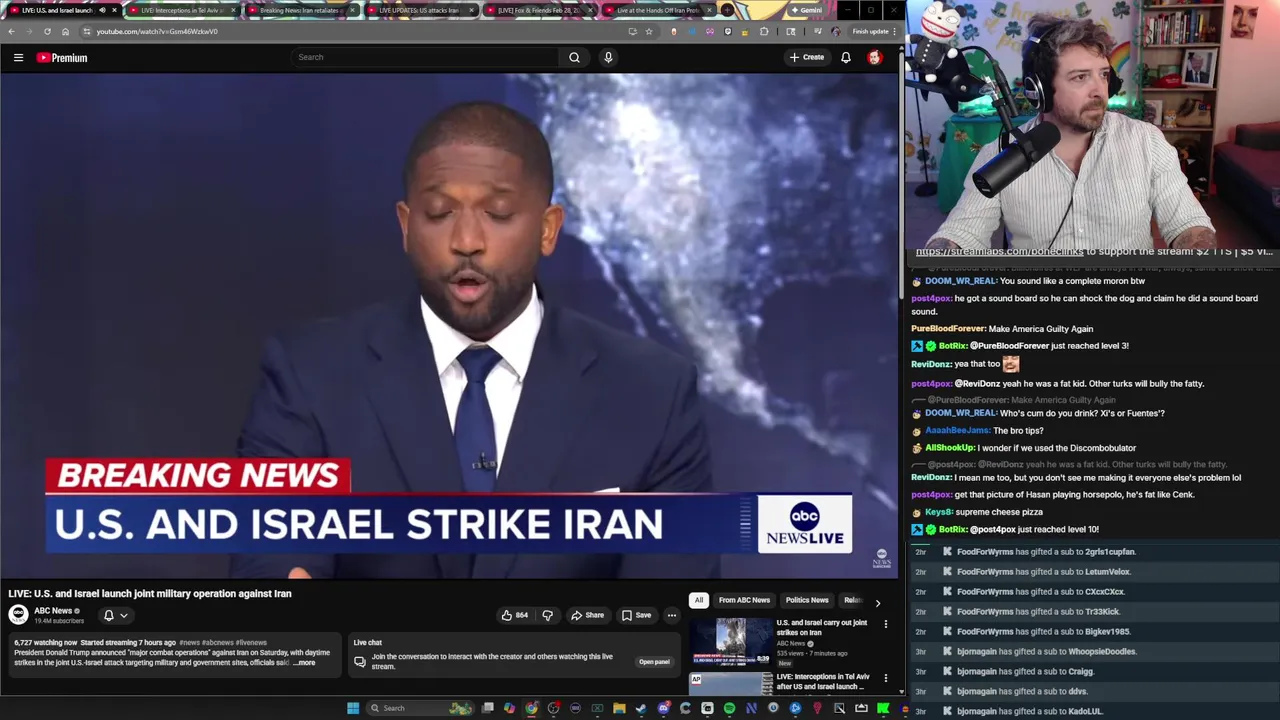The image size is (1280, 720).
Task: Bookmark this page with the star icon
Action: 649,31
